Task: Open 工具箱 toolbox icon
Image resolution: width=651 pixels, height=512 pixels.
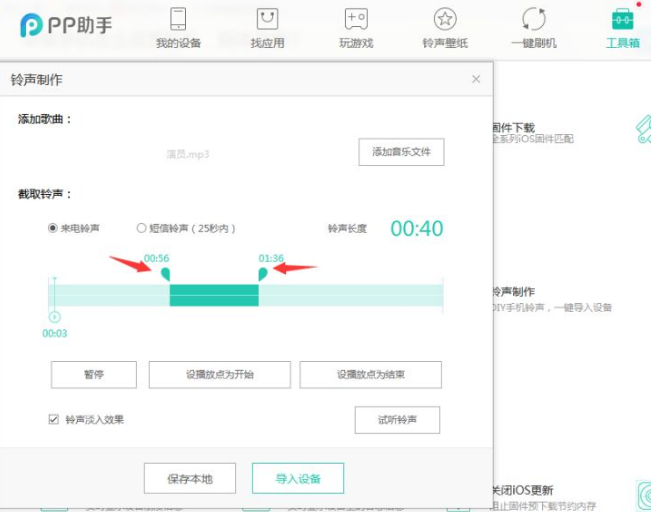Action: pos(622,19)
